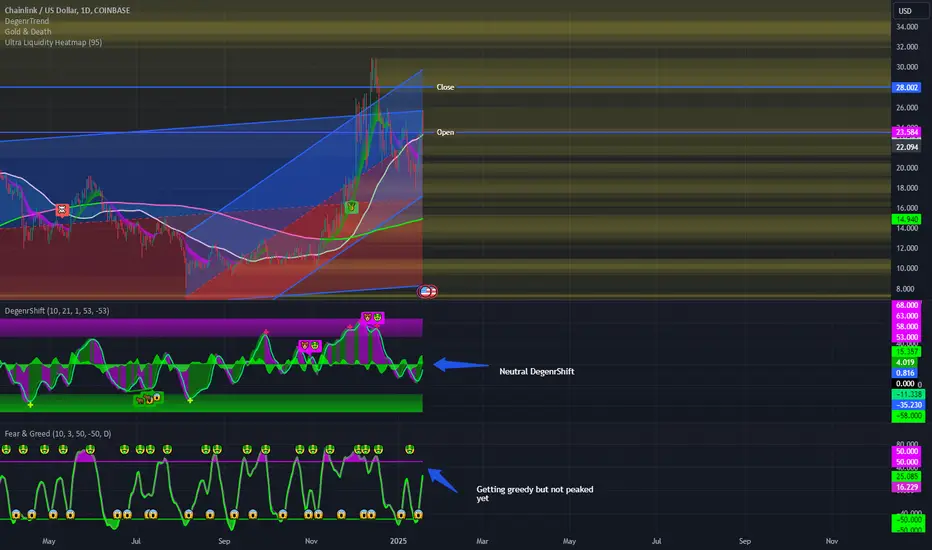Select the Close horizontal line label
The height and width of the screenshot is (550, 932).
pos(445,87)
